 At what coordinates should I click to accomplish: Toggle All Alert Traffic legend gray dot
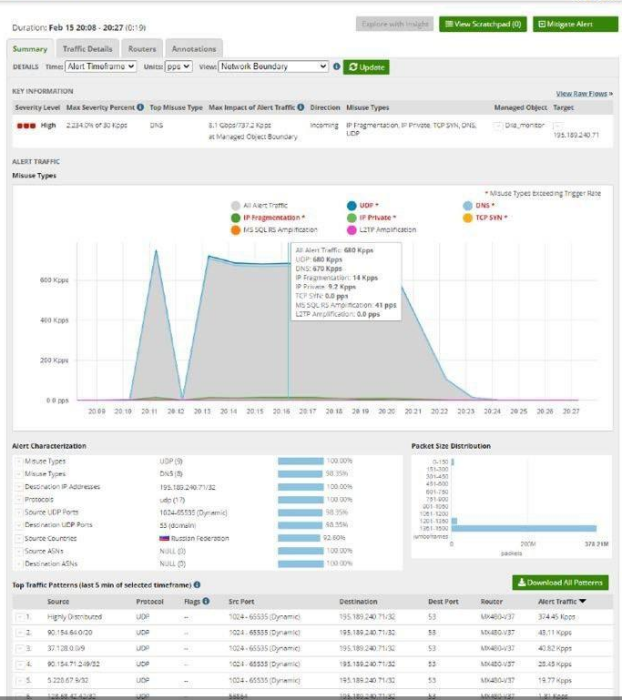[x=235, y=205]
